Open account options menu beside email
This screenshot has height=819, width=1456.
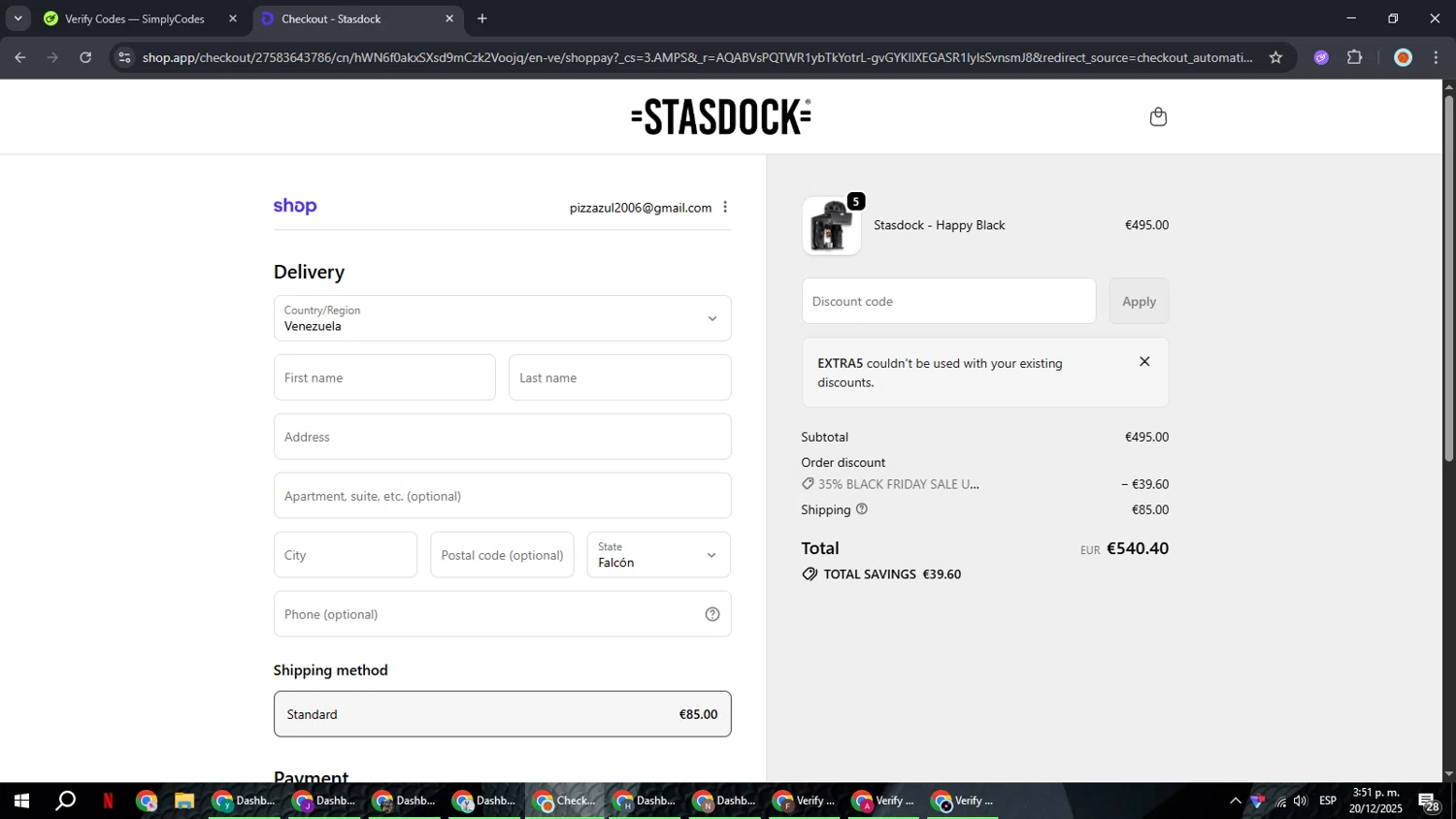tap(725, 207)
